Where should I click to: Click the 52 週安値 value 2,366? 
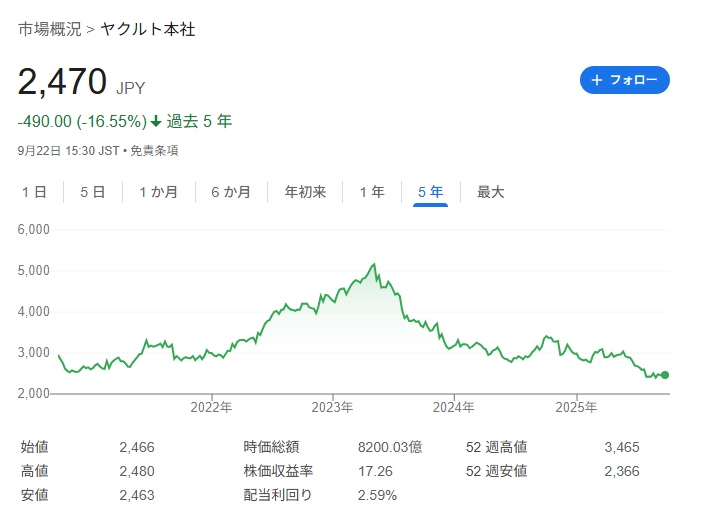622,471
